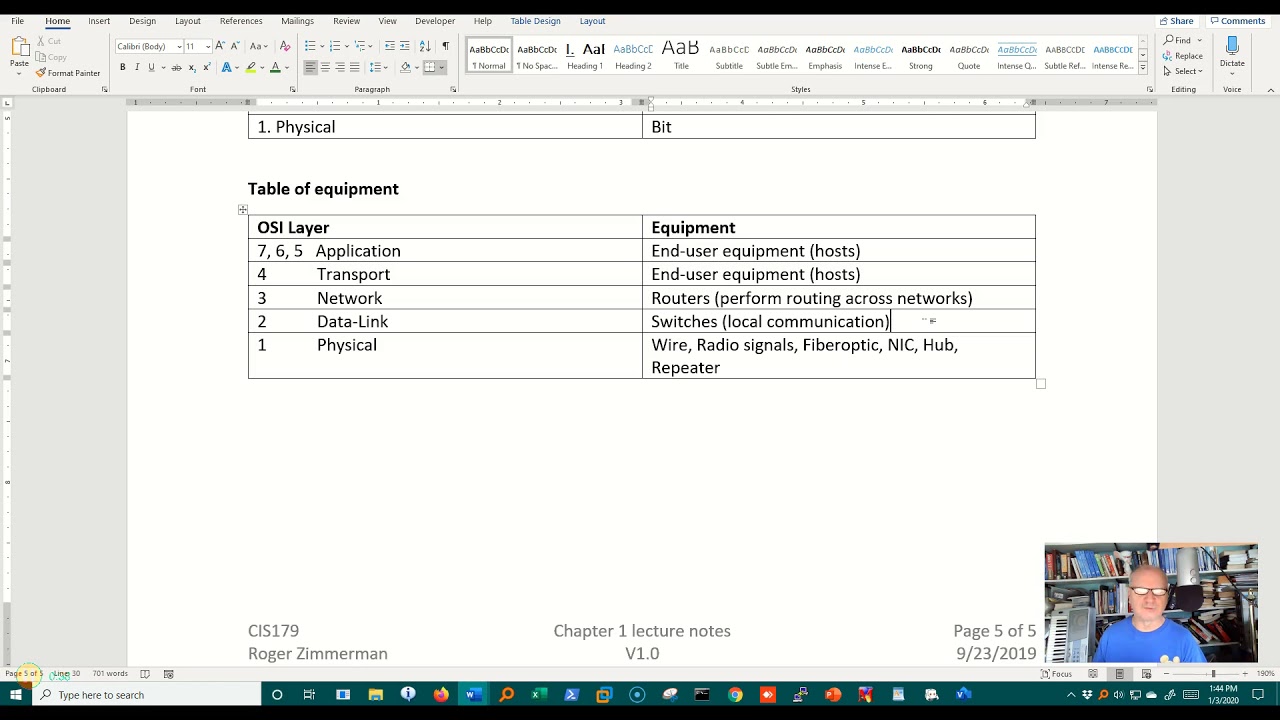Open the Change Case menu
This screenshot has height=720, width=1280.
[x=258, y=46]
